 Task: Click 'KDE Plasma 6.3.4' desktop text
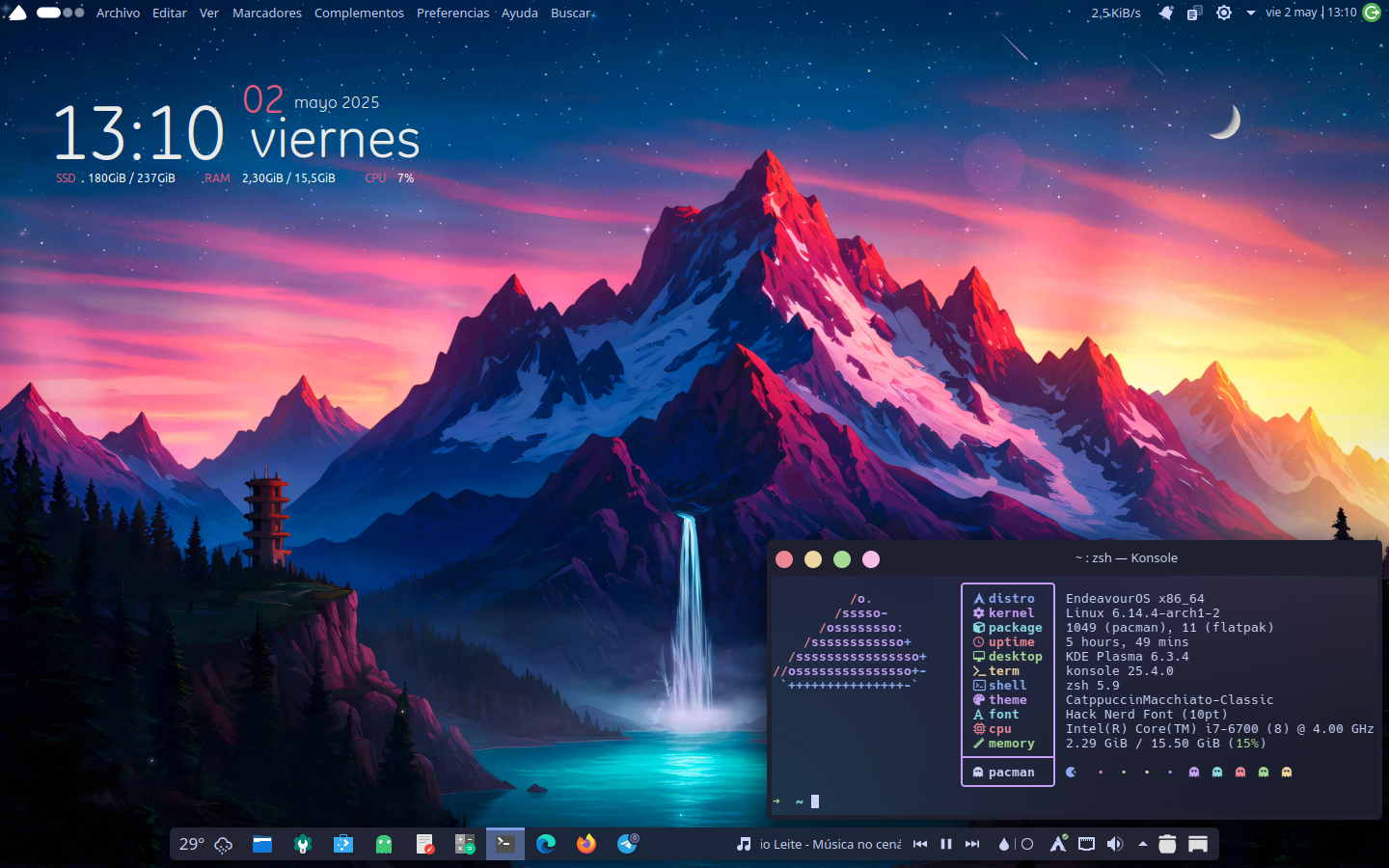pyautogui.click(x=1128, y=657)
